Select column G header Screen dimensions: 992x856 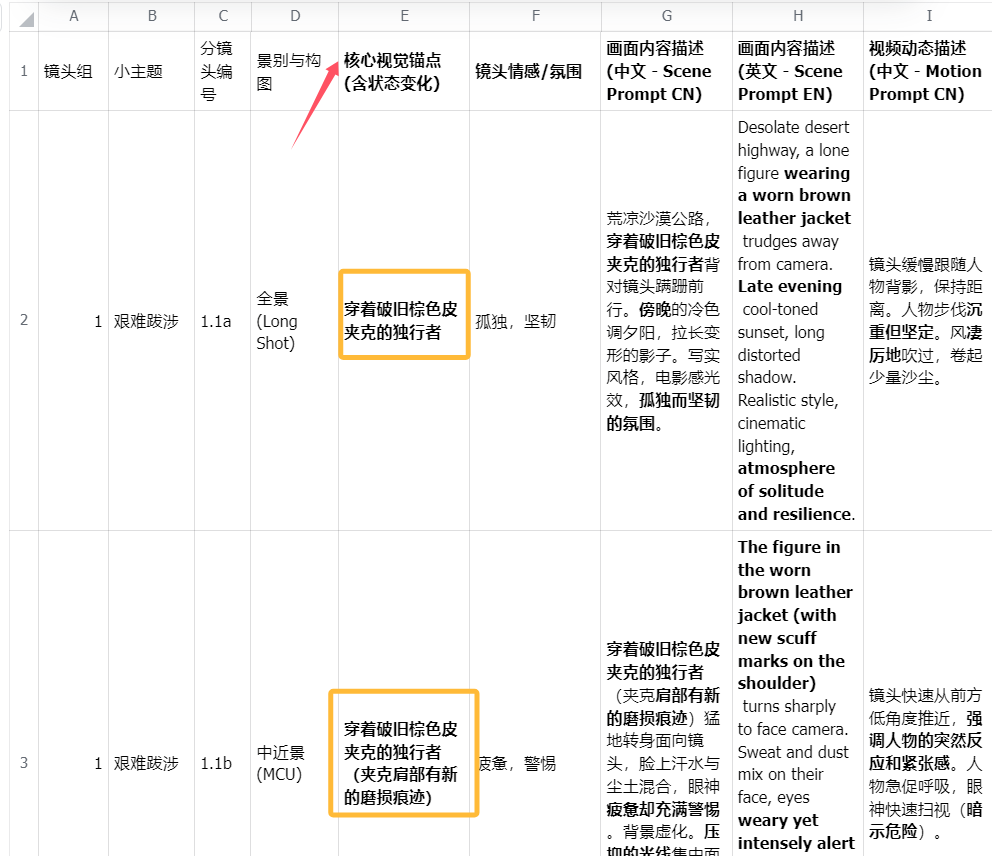tap(666, 16)
